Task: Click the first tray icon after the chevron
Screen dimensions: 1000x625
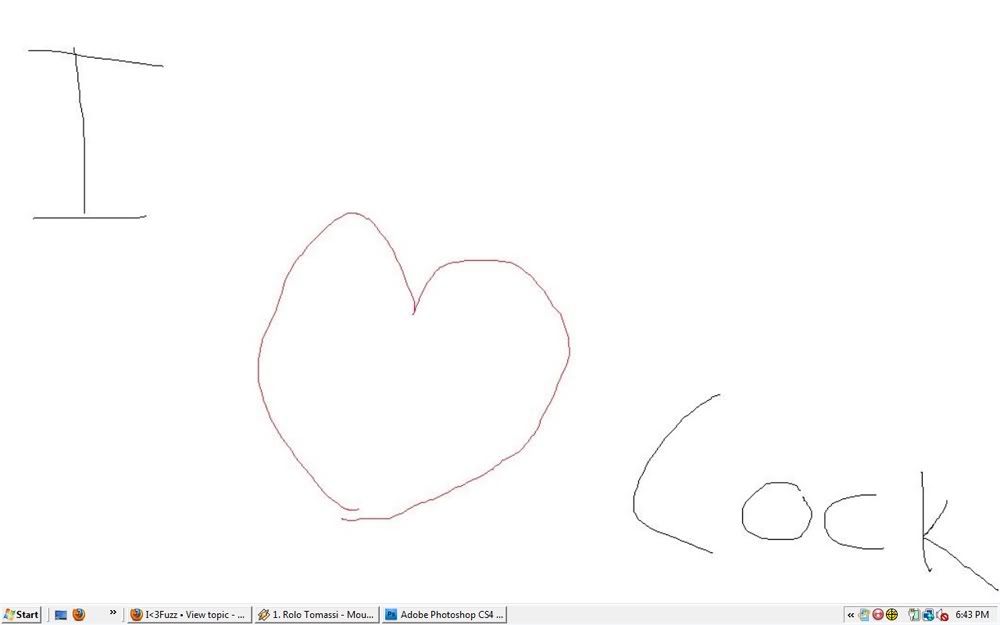Action: click(x=864, y=615)
